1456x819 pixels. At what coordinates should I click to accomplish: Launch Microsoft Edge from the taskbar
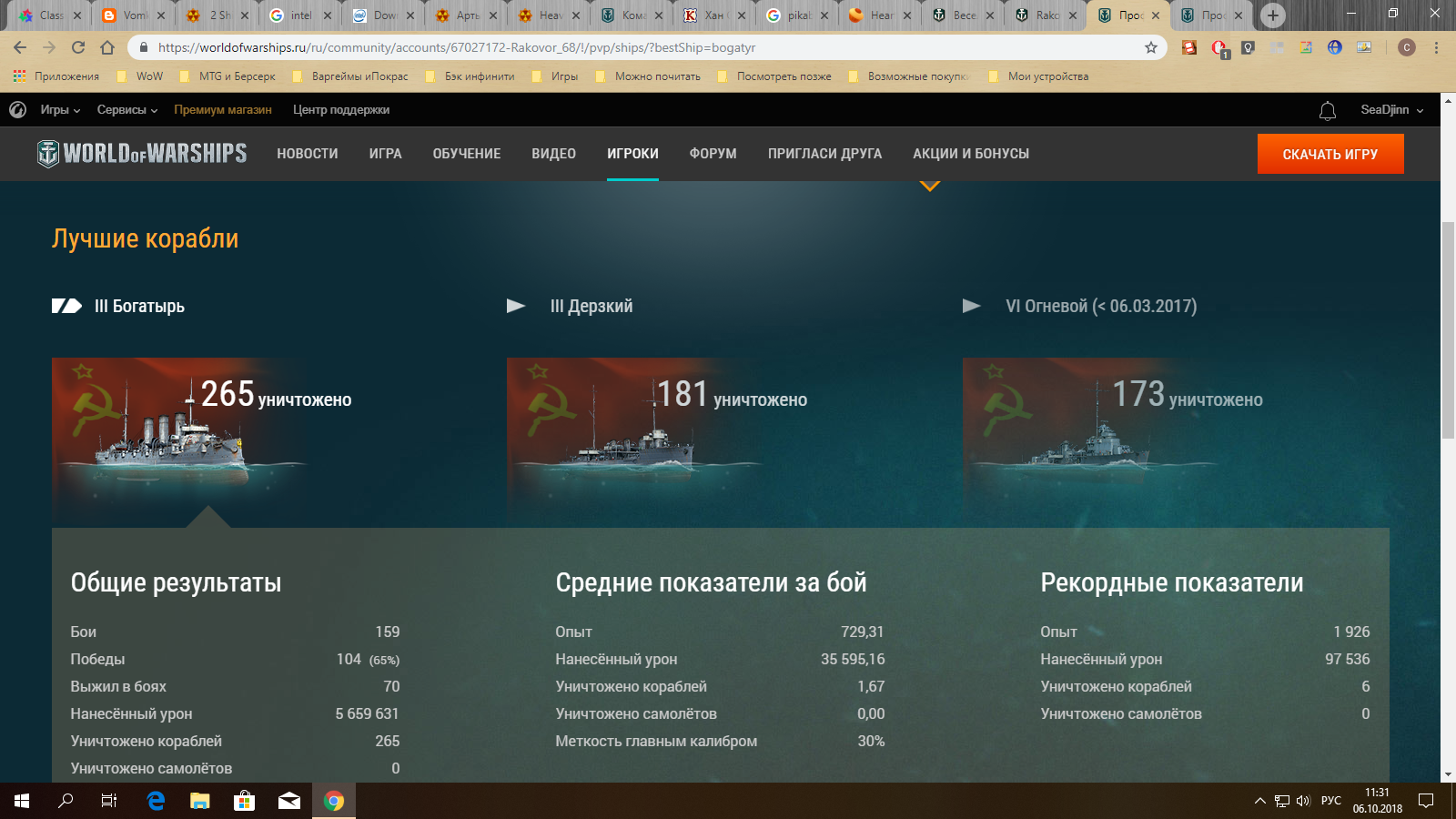[156, 801]
